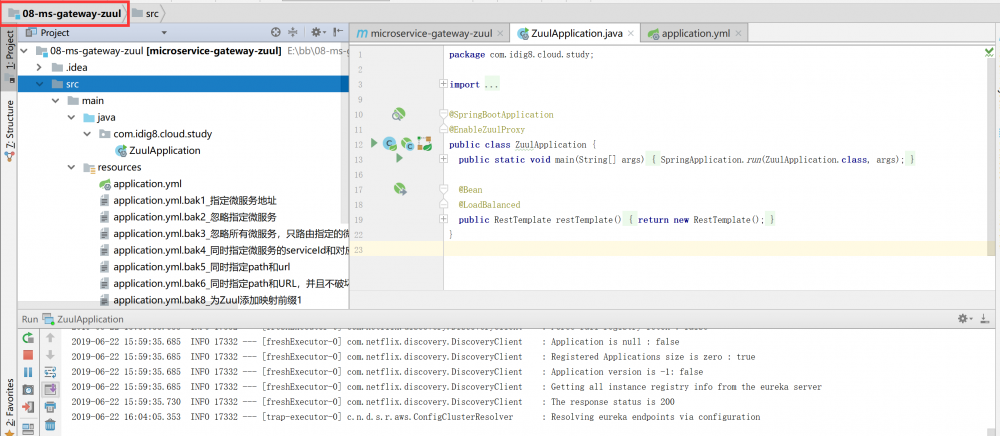Screen dimensions: 1000x436
Task: Close the ZuulApplication.java editor tab
Action: point(630,33)
